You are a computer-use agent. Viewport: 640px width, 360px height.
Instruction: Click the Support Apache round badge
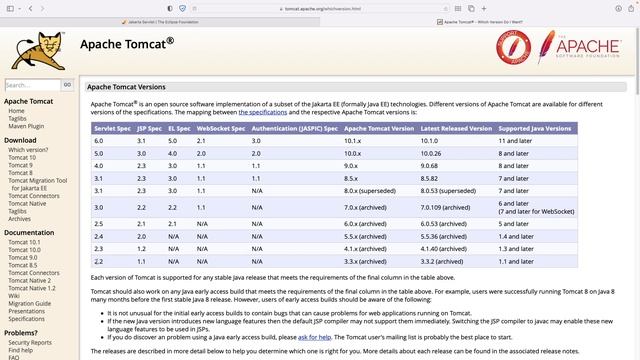pyautogui.click(x=513, y=47)
